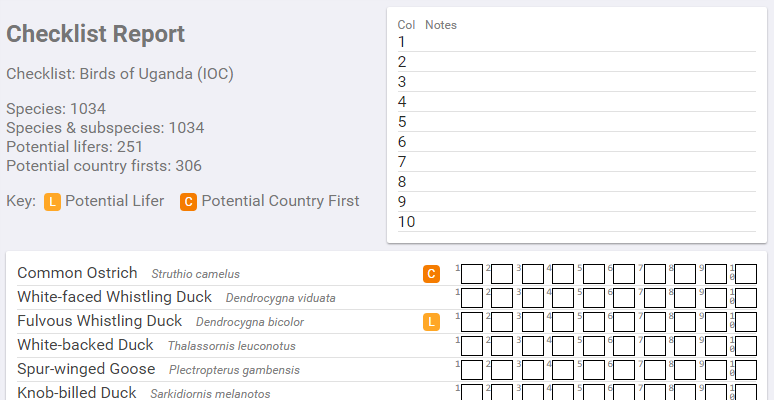This screenshot has height=400, width=774.
Task: Tick column 1 box for Common Ostrich
Action: pos(472,274)
